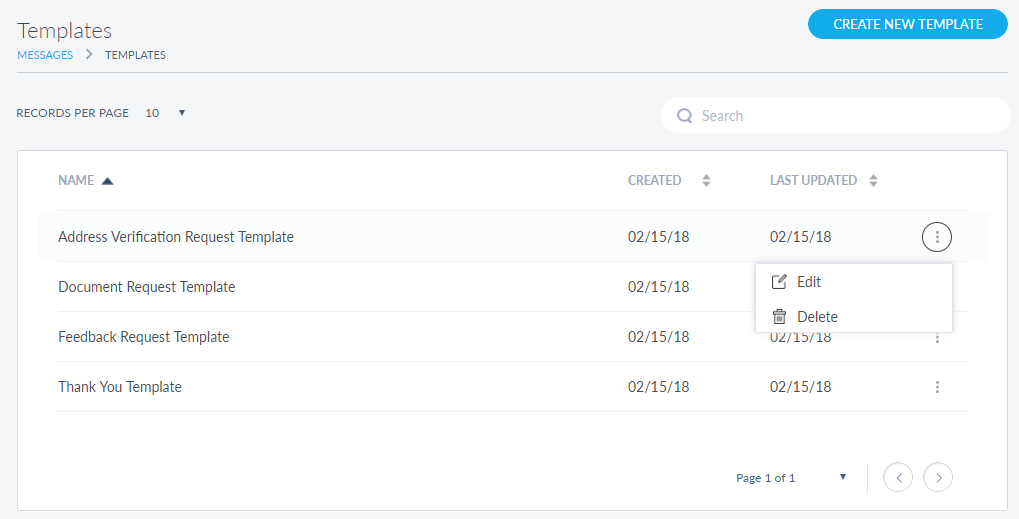Expand the Page 1 of 1 dropdown
1019x519 pixels.
tap(842, 477)
